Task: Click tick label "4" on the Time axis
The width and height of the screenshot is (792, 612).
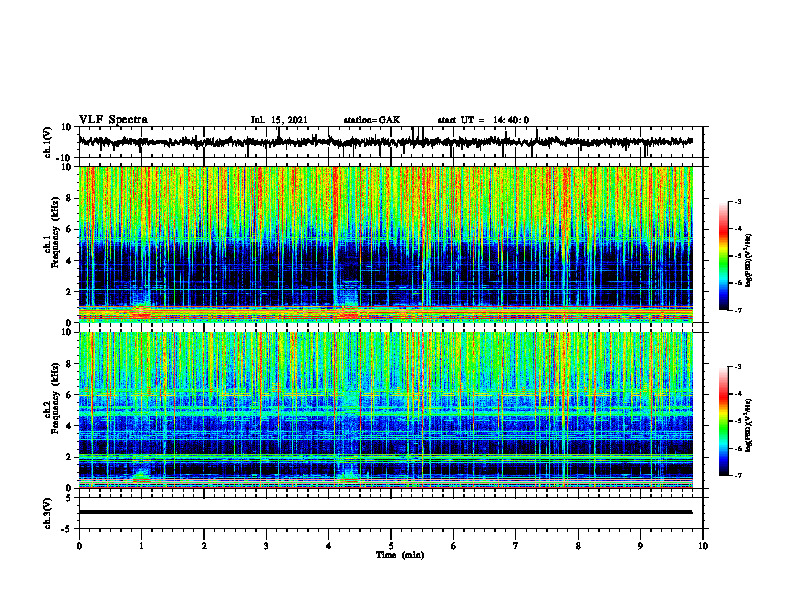Action: click(329, 546)
